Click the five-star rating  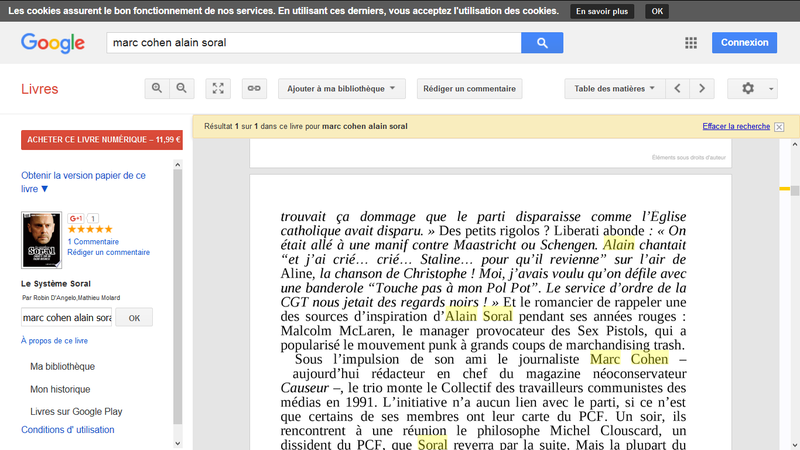click(x=90, y=230)
